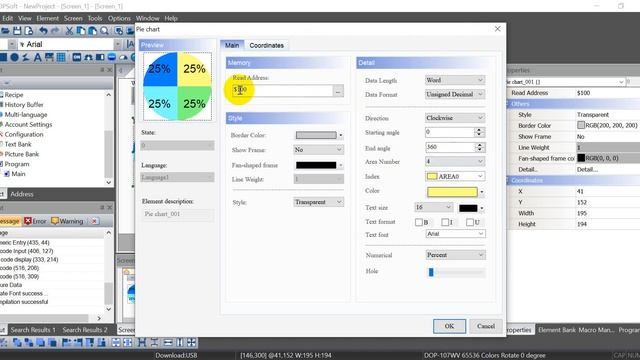Click the magnifier Find icon in the toolbar
This screenshot has height=360, width=640.
[x=104, y=31]
